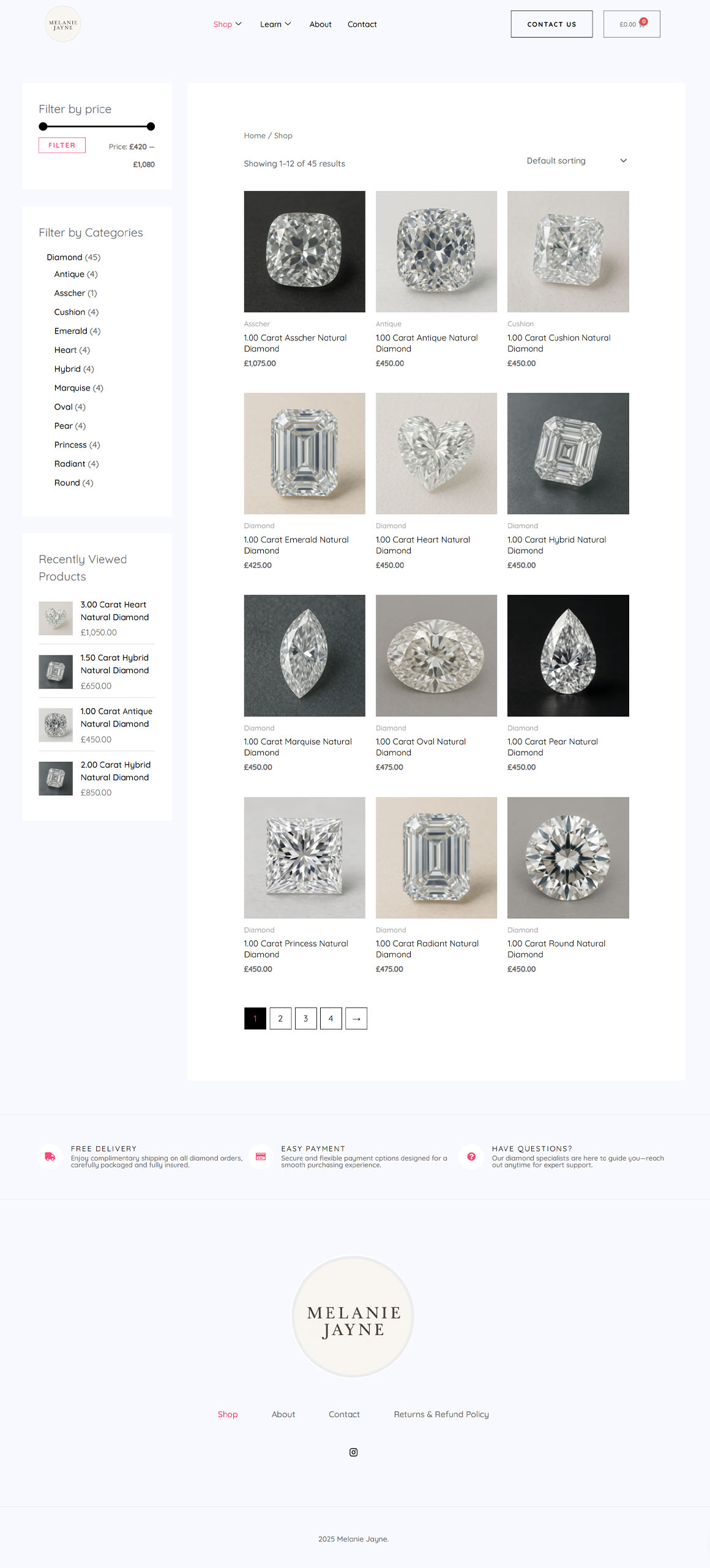This screenshot has height=1568, width=710.
Task: Click the CONTACT US button
Action: pos(551,24)
